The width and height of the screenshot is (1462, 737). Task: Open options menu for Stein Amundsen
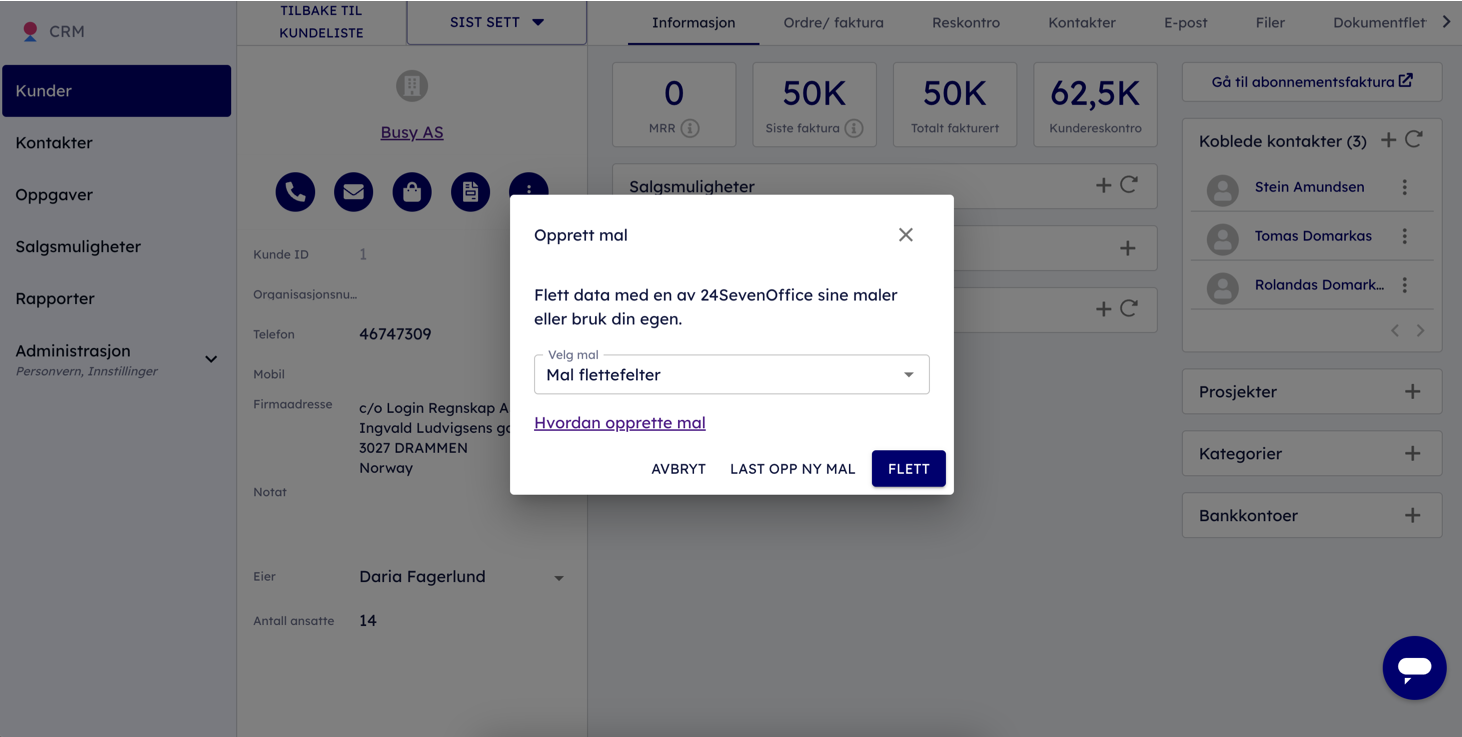coord(1405,187)
